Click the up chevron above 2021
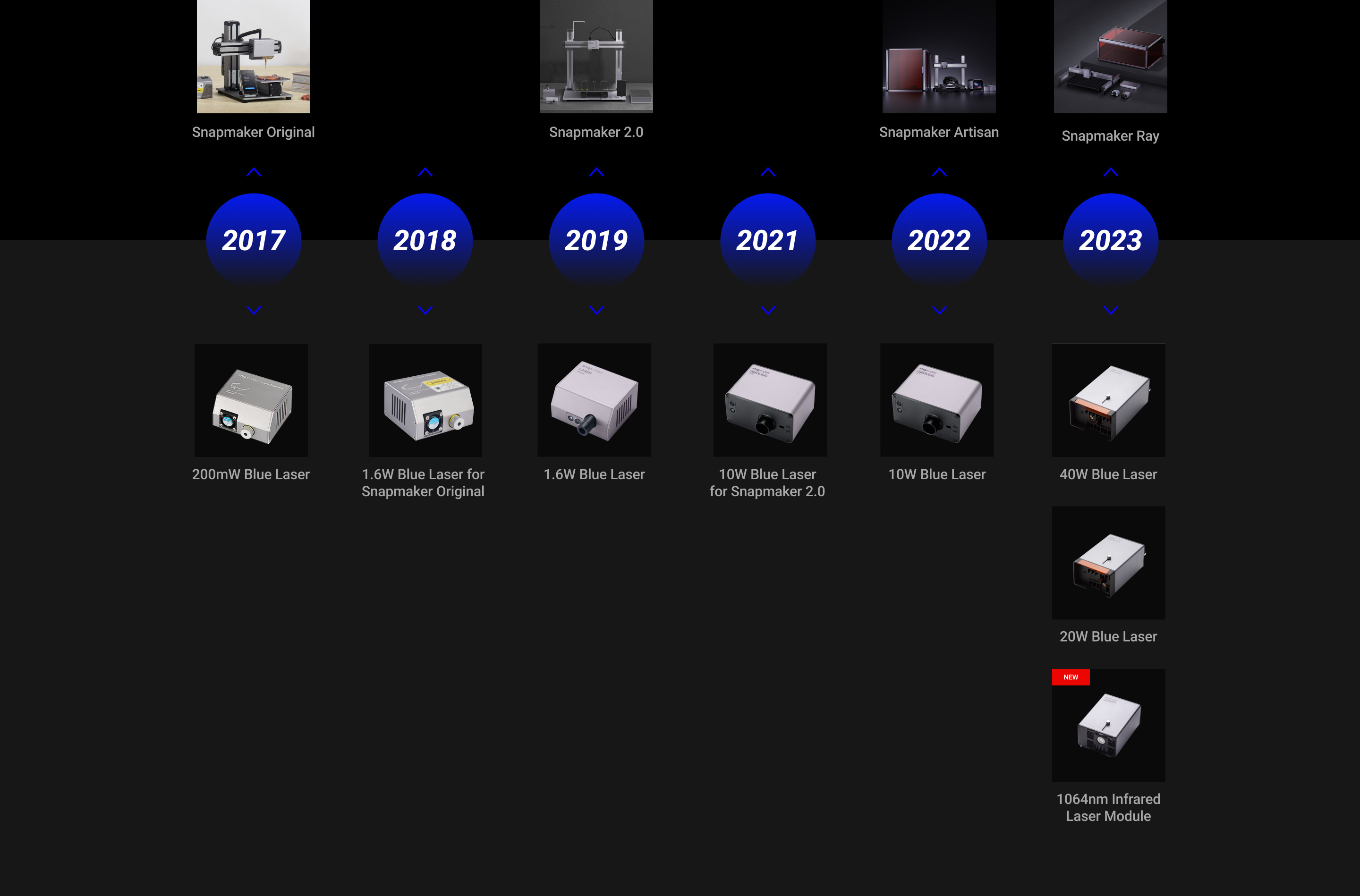The image size is (1360, 896). point(768,172)
